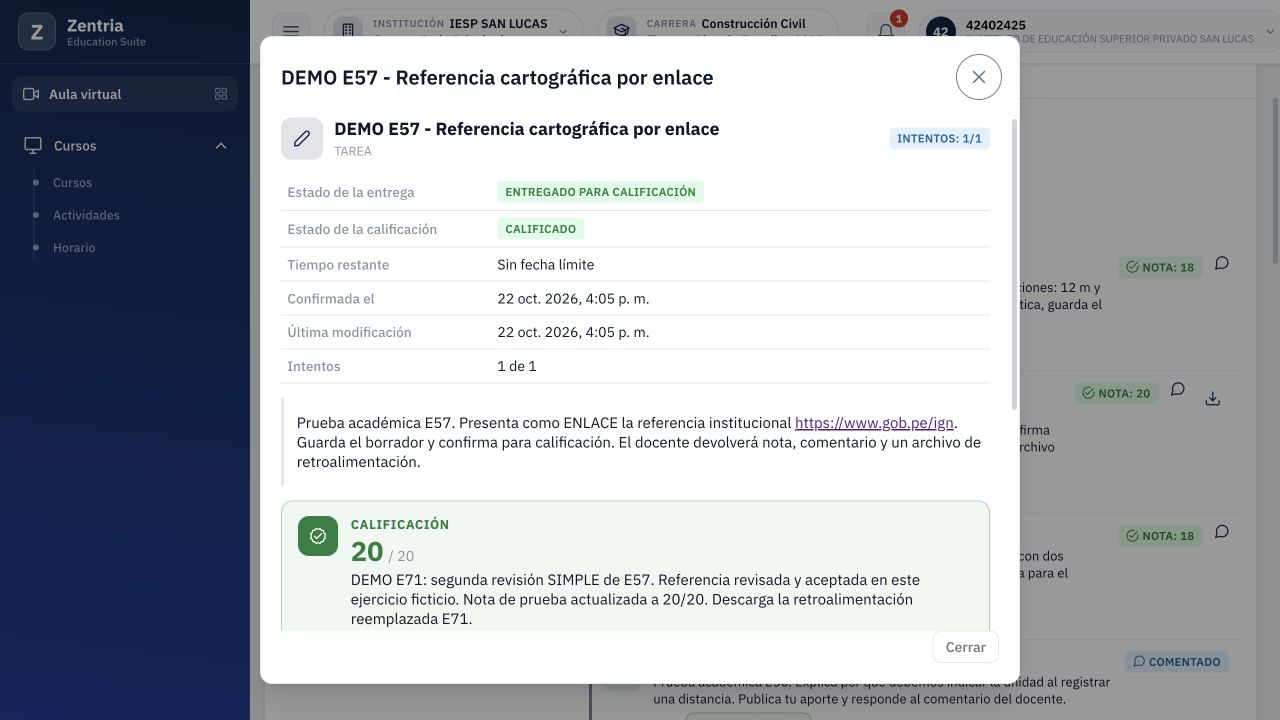Collapse the Cursos section chevron
The image size is (1280, 720).
click(221, 146)
